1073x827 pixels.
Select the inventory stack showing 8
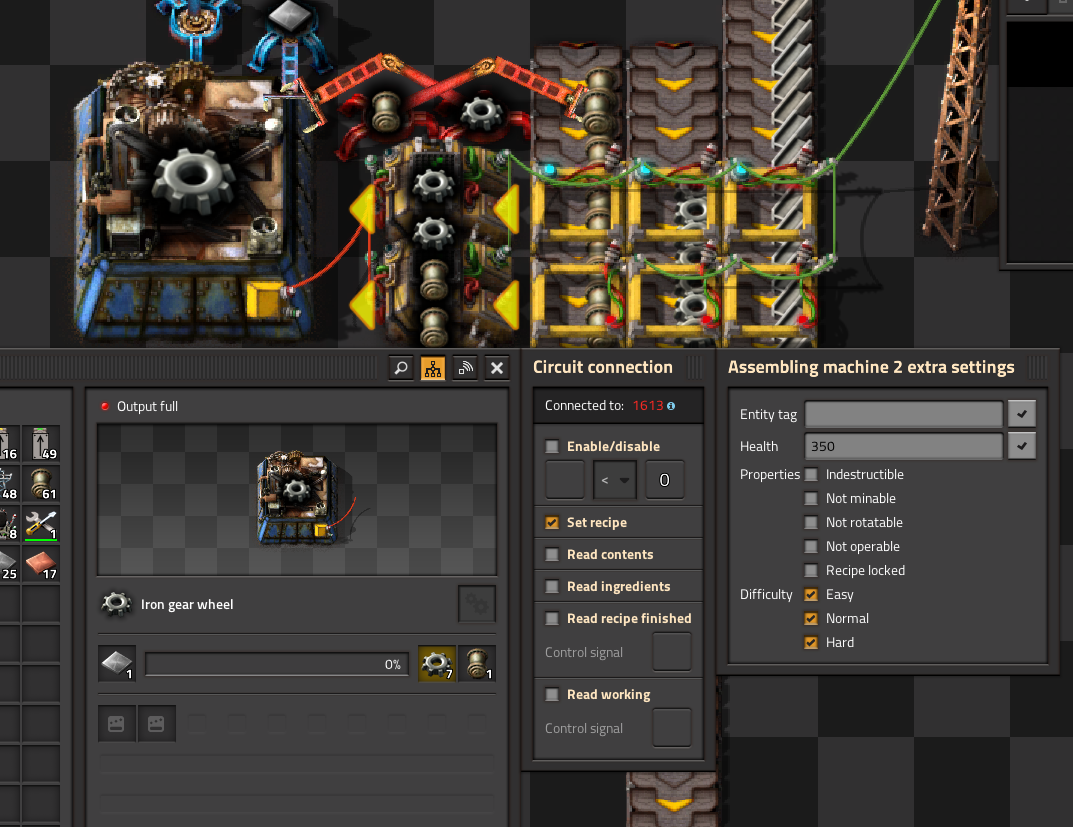pyautogui.click(x=9, y=524)
